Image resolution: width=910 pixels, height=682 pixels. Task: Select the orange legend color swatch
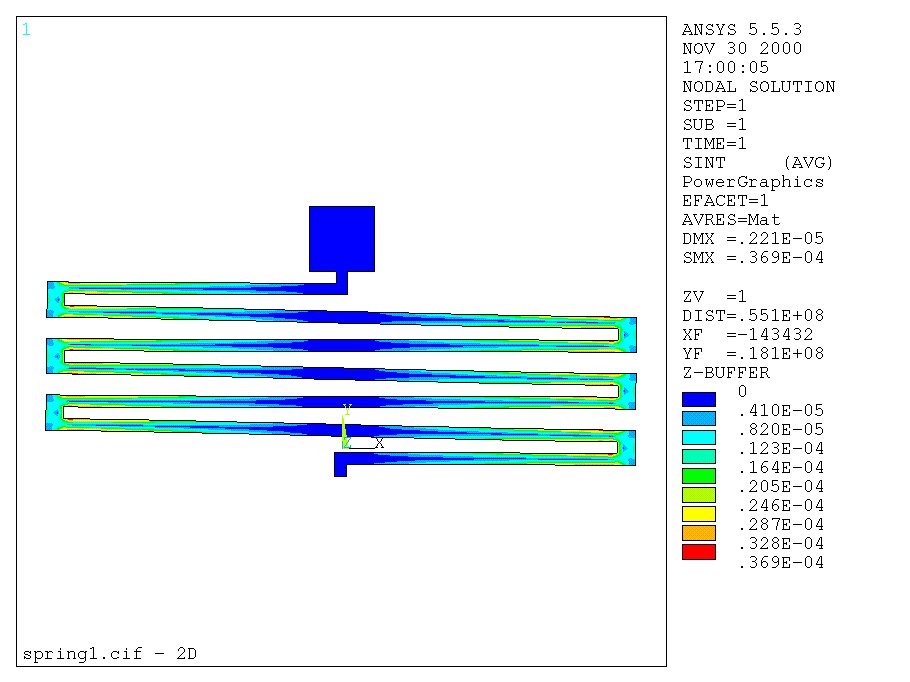pyautogui.click(x=699, y=533)
